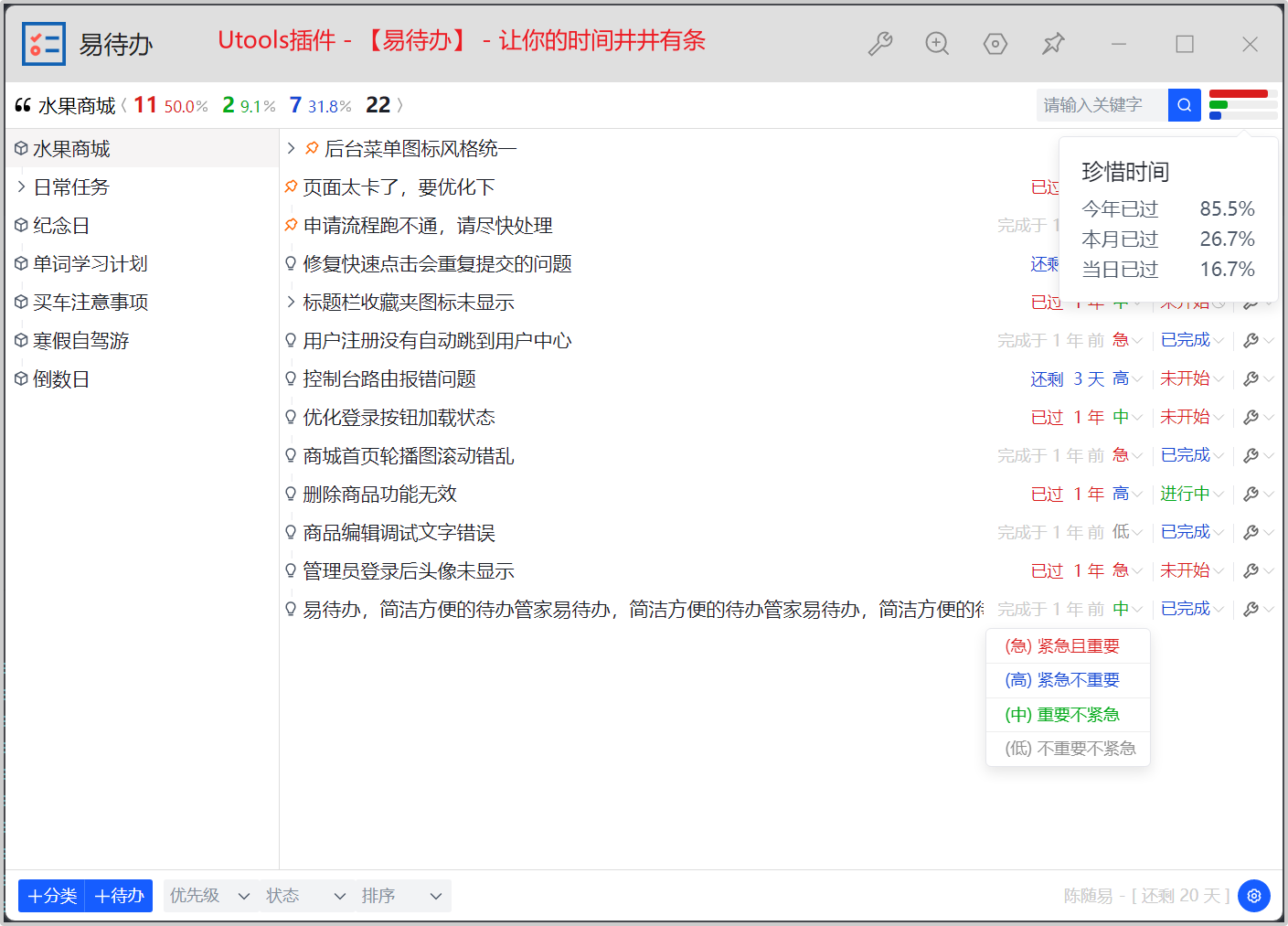This screenshot has height=926, width=1288.
Task: Click the blue count 7 31.8% statistic
Action: [x=320, y=105]
